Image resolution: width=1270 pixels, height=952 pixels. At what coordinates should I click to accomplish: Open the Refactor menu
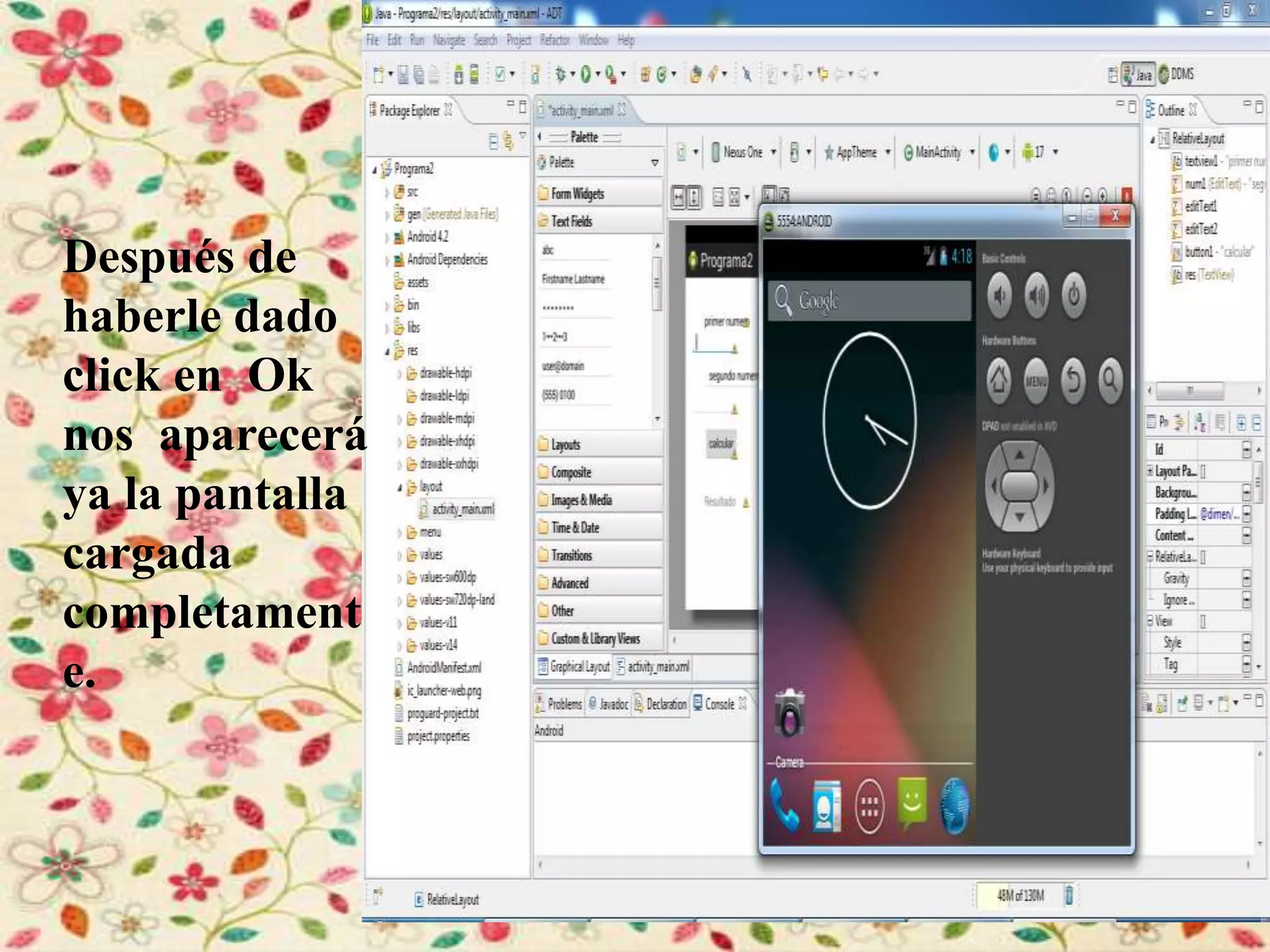(x=554, y=40)
